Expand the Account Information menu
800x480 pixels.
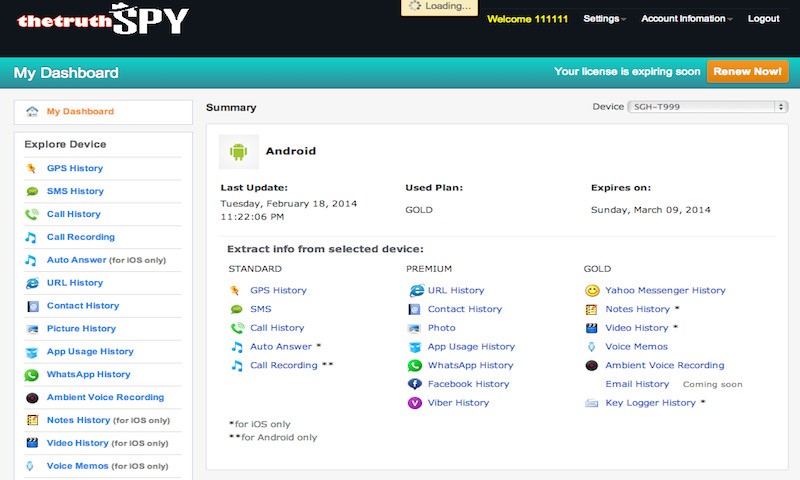pyautogui.click(x=686, y=19)
